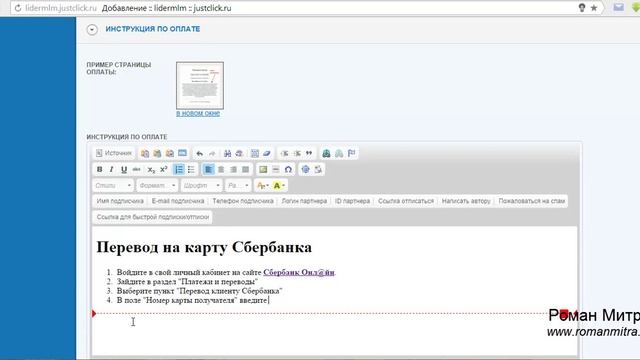Image resolution: width=640 pixels, height=360 pixels.
Task: Maximize the editor with blue icon
Action: click(x=305, y=169)
